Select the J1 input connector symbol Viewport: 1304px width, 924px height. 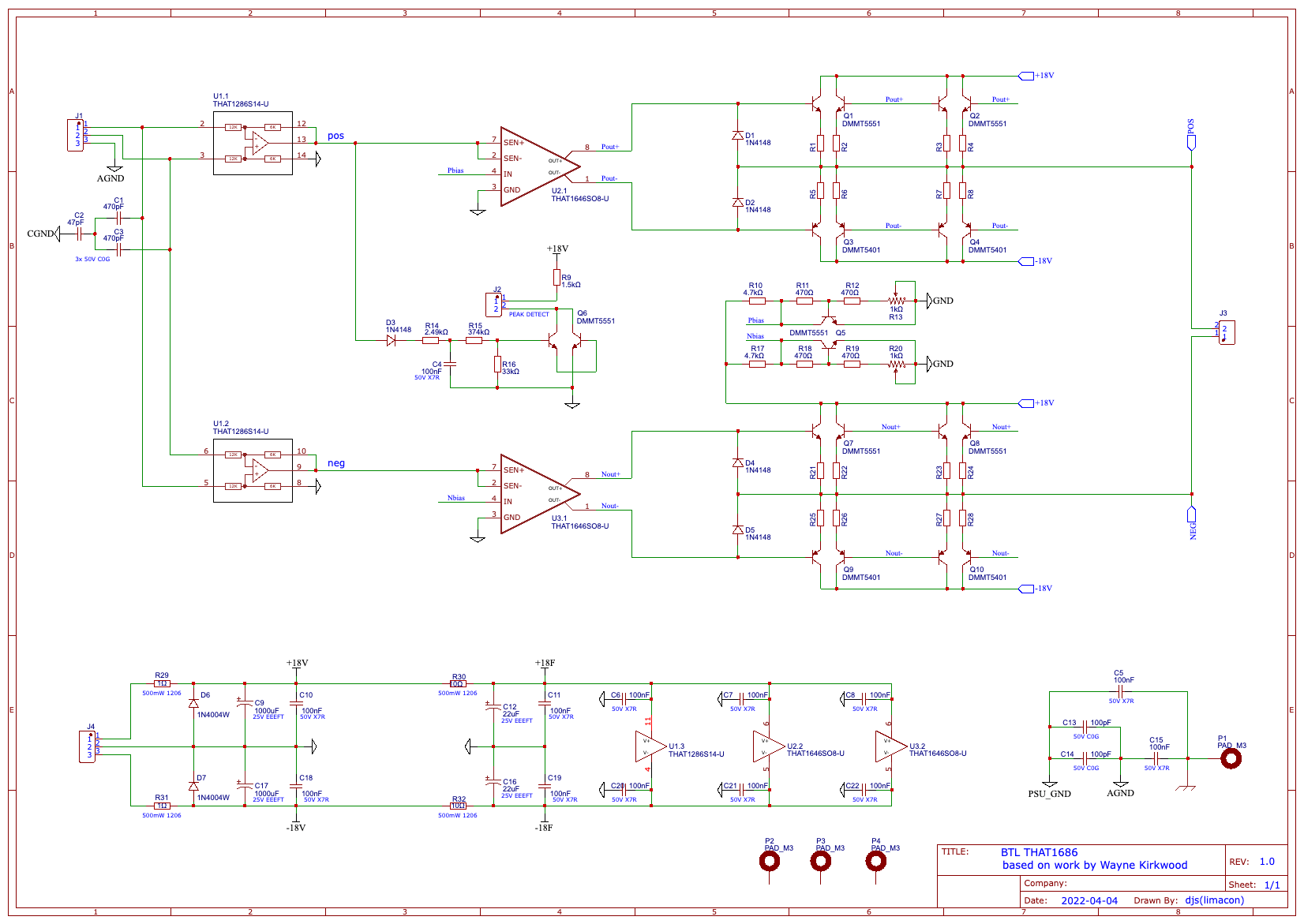76,135
